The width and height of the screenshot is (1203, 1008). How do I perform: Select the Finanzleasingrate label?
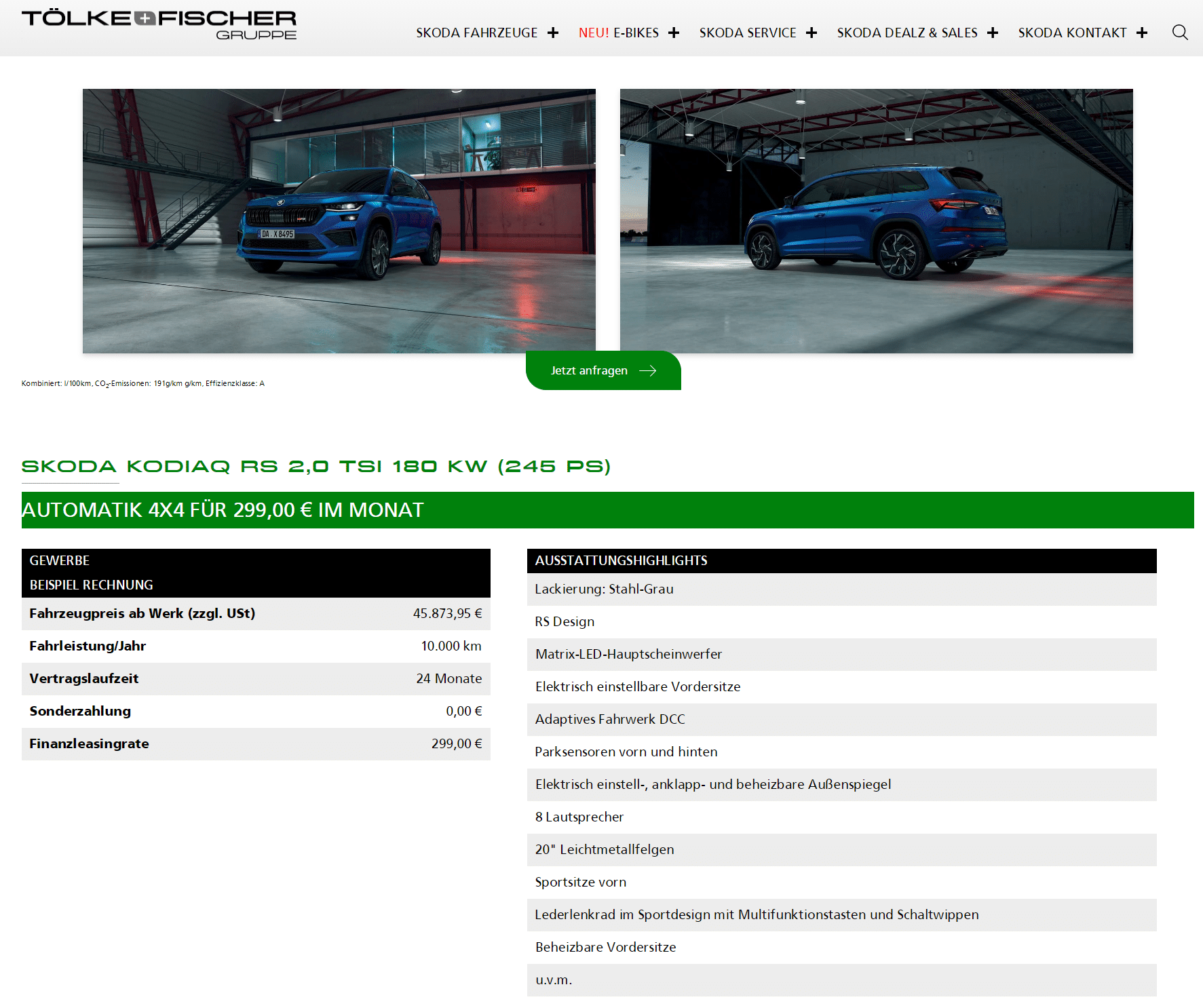(89, 743)
